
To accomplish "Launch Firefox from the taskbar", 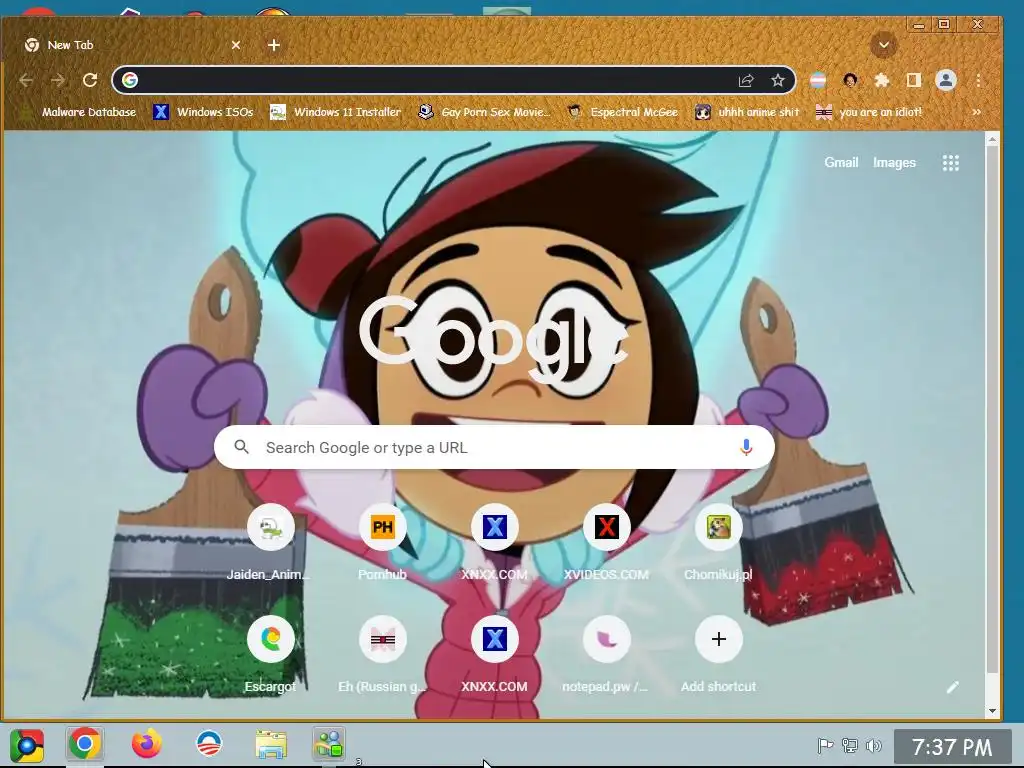I will pyautogui.click(x=146, y=744).
